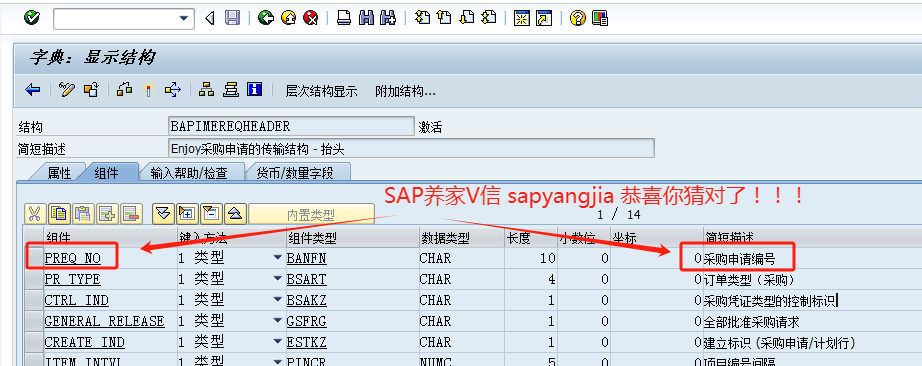
Task: Collapse all substructures double-up arrow
Action: point(235,214)
